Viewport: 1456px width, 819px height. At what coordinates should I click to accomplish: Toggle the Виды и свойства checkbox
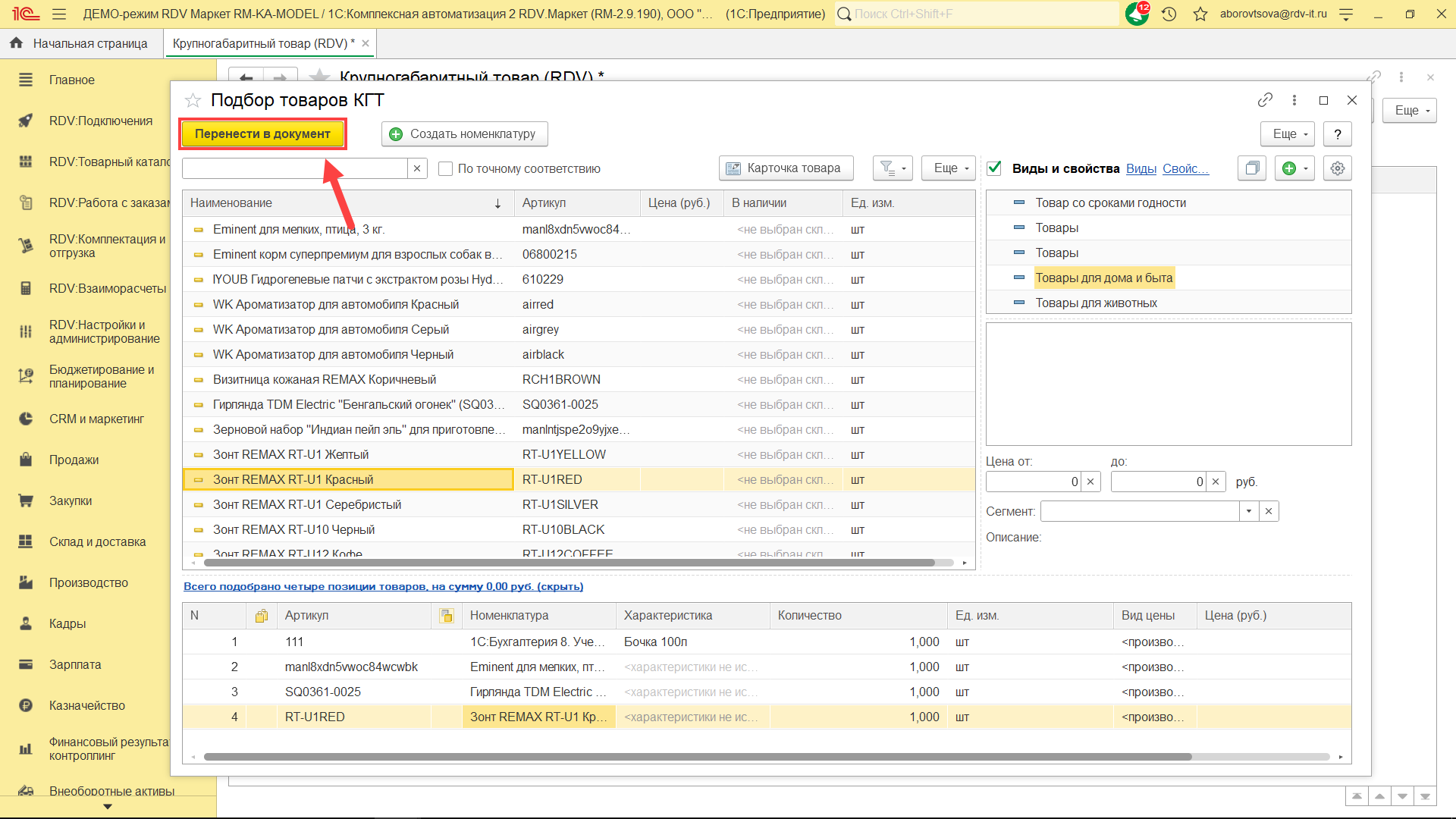(x=994, y=168)
